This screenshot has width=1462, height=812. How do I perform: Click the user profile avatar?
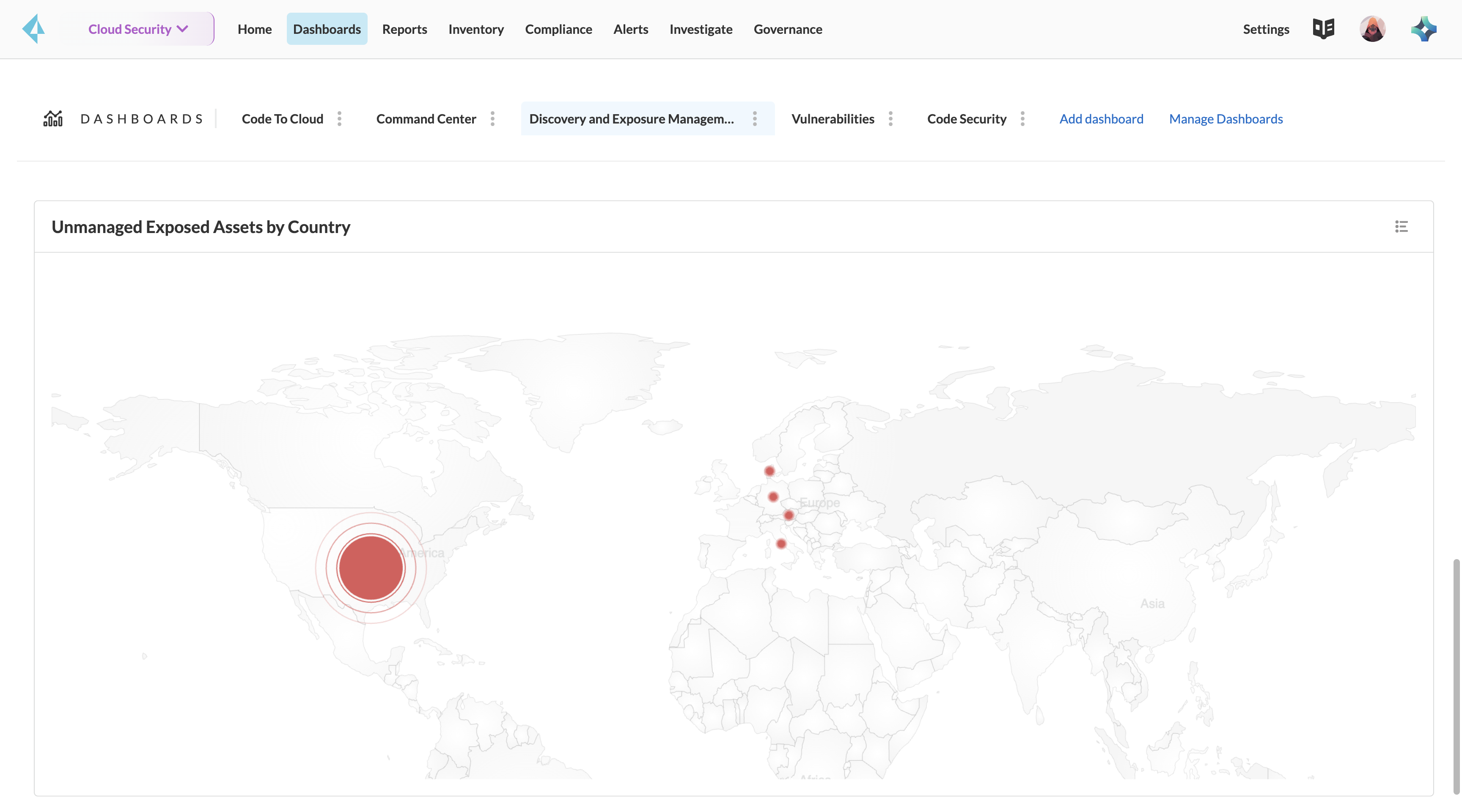(x=1372, y=29)
